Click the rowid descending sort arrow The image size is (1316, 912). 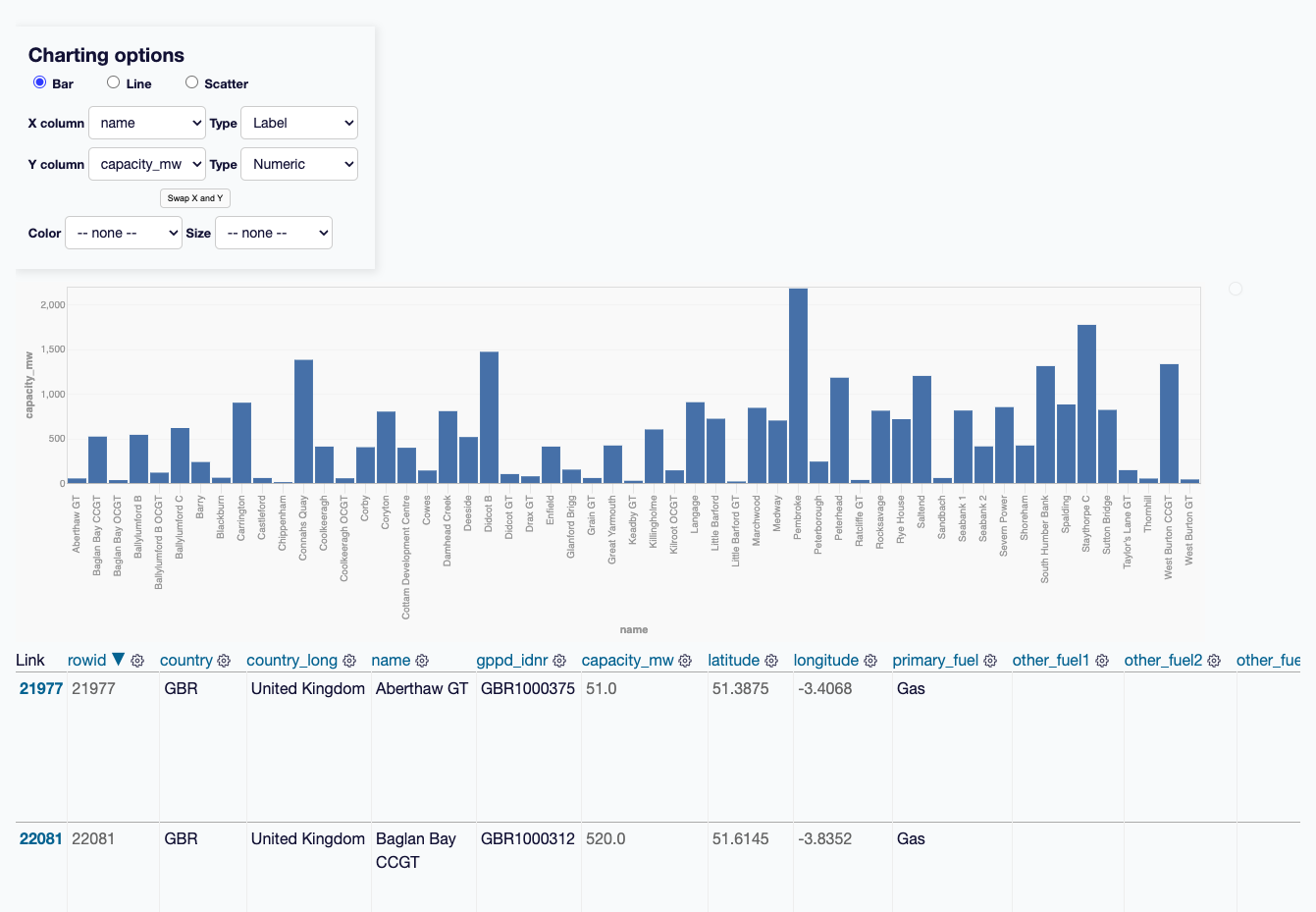(x=118, y=660)
